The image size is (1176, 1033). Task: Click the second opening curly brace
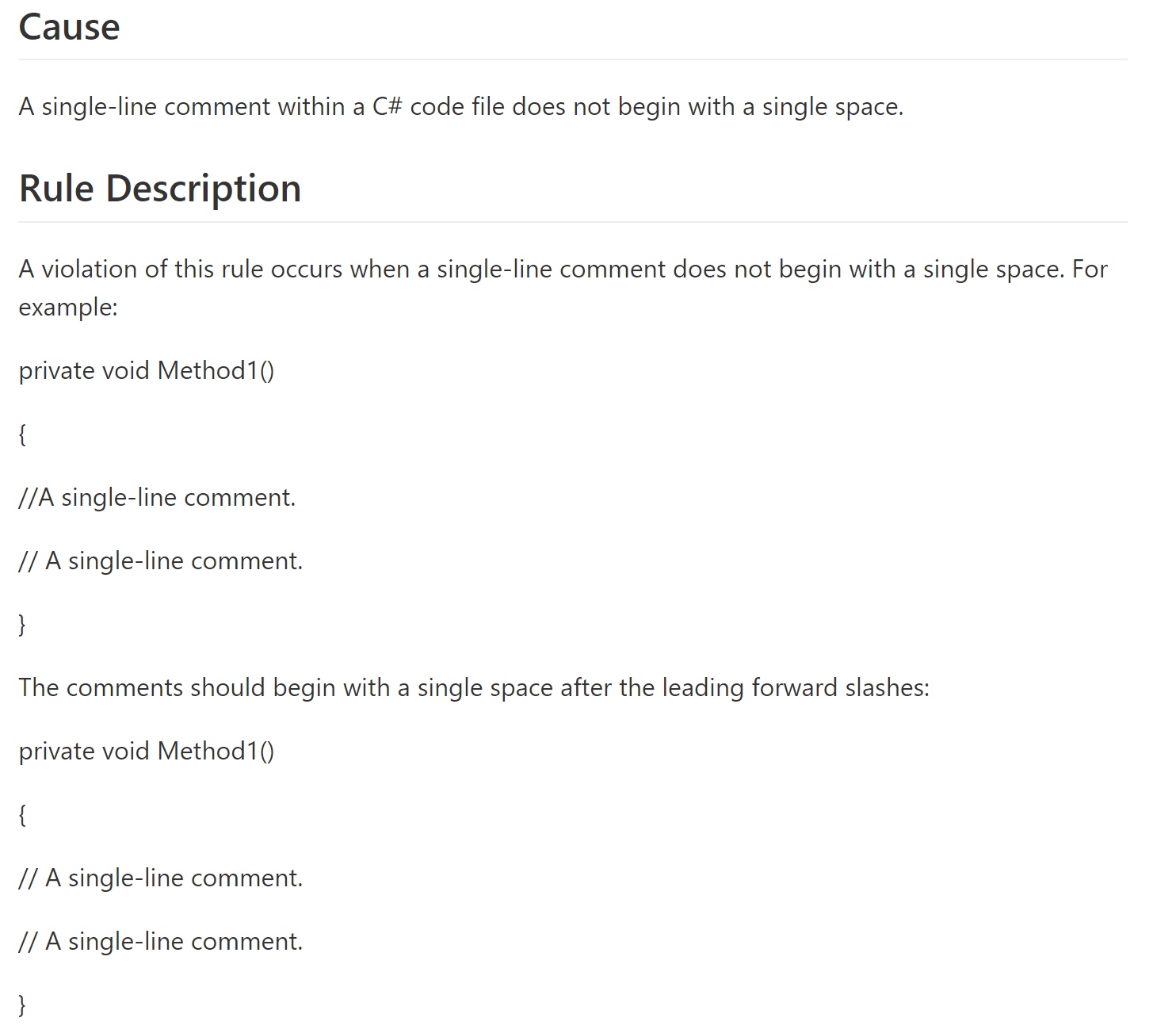point(22,814)
